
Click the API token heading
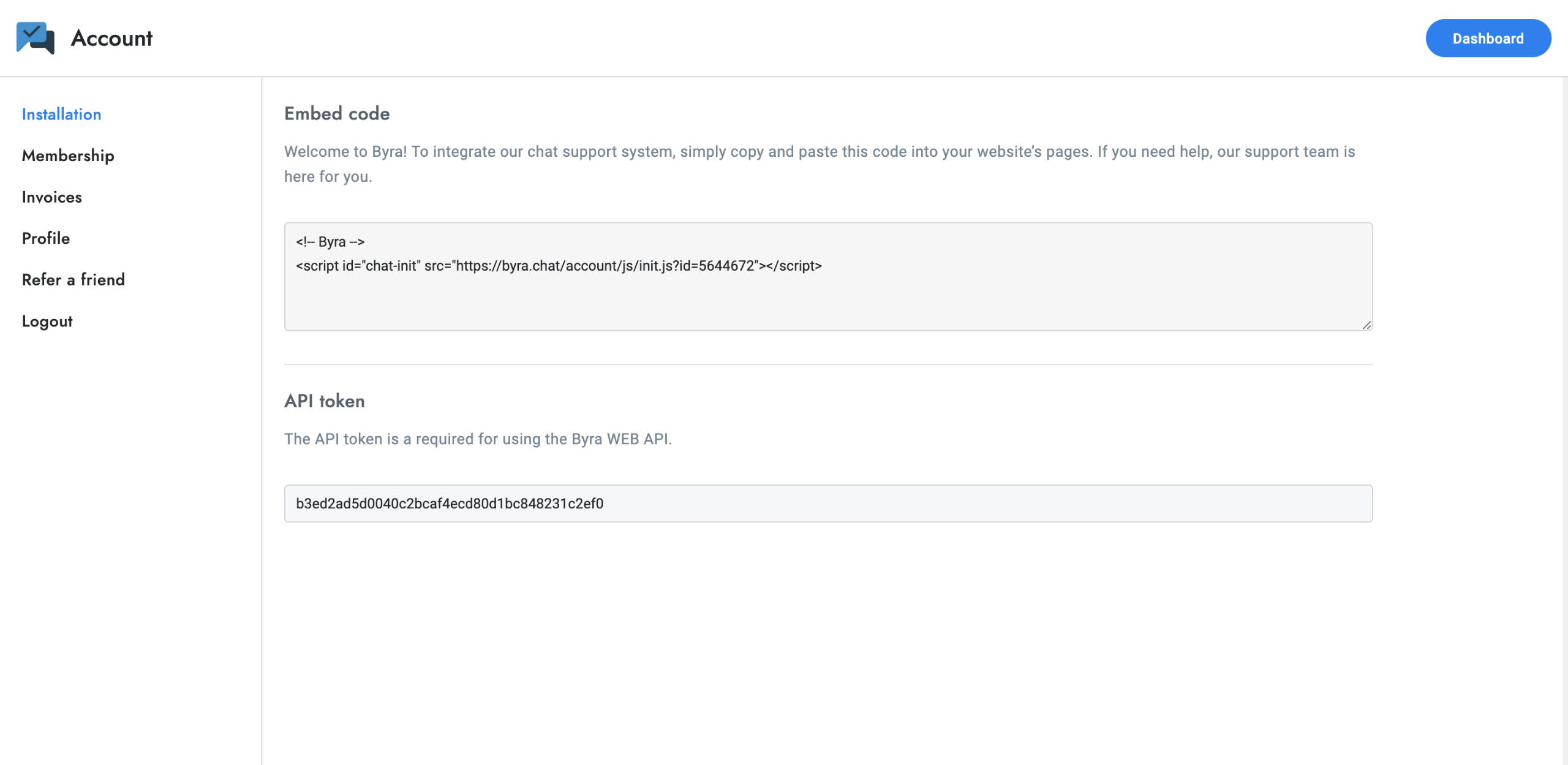point(325,401)
